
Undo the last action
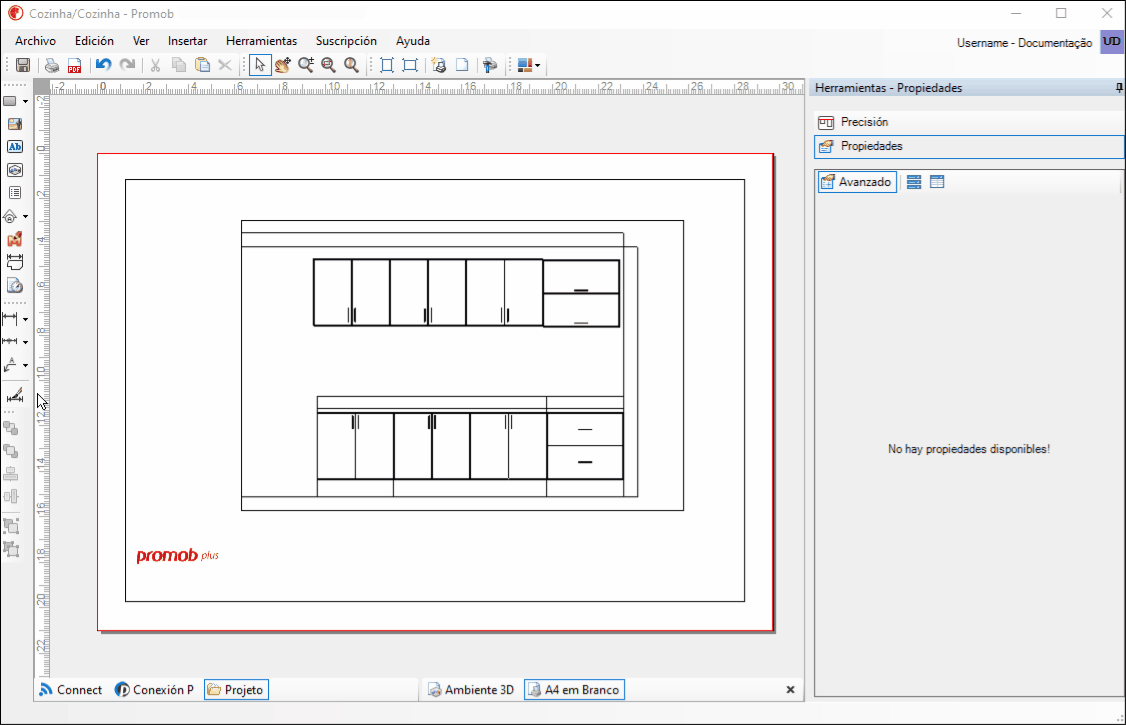[x=103, y=65]
